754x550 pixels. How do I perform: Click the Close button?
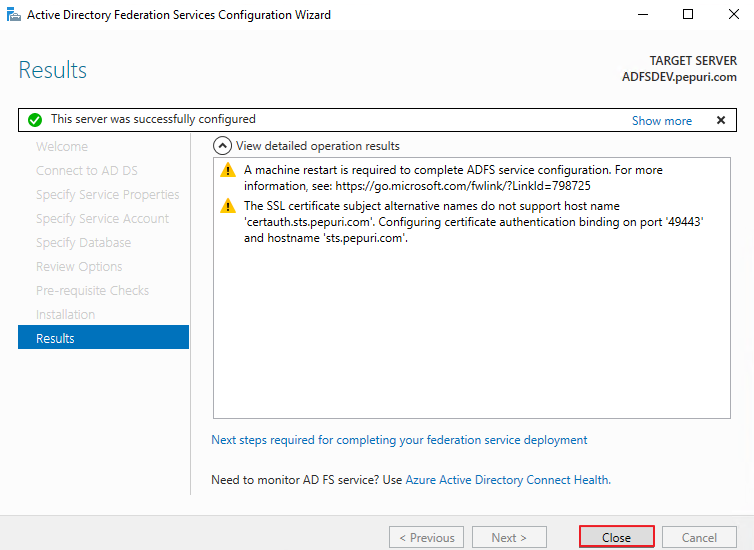pos(616,537)
